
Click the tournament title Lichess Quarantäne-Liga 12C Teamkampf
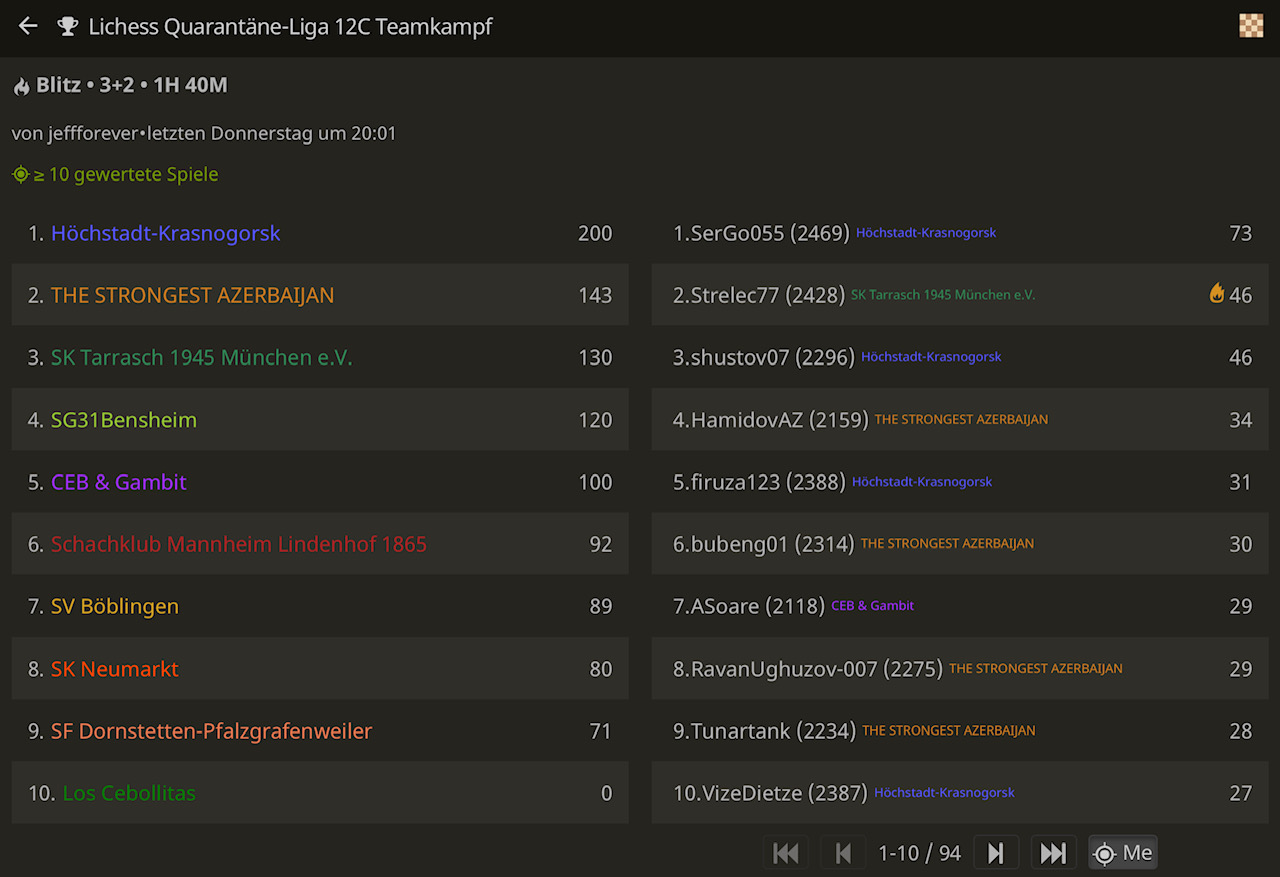(x=290, y=27)
